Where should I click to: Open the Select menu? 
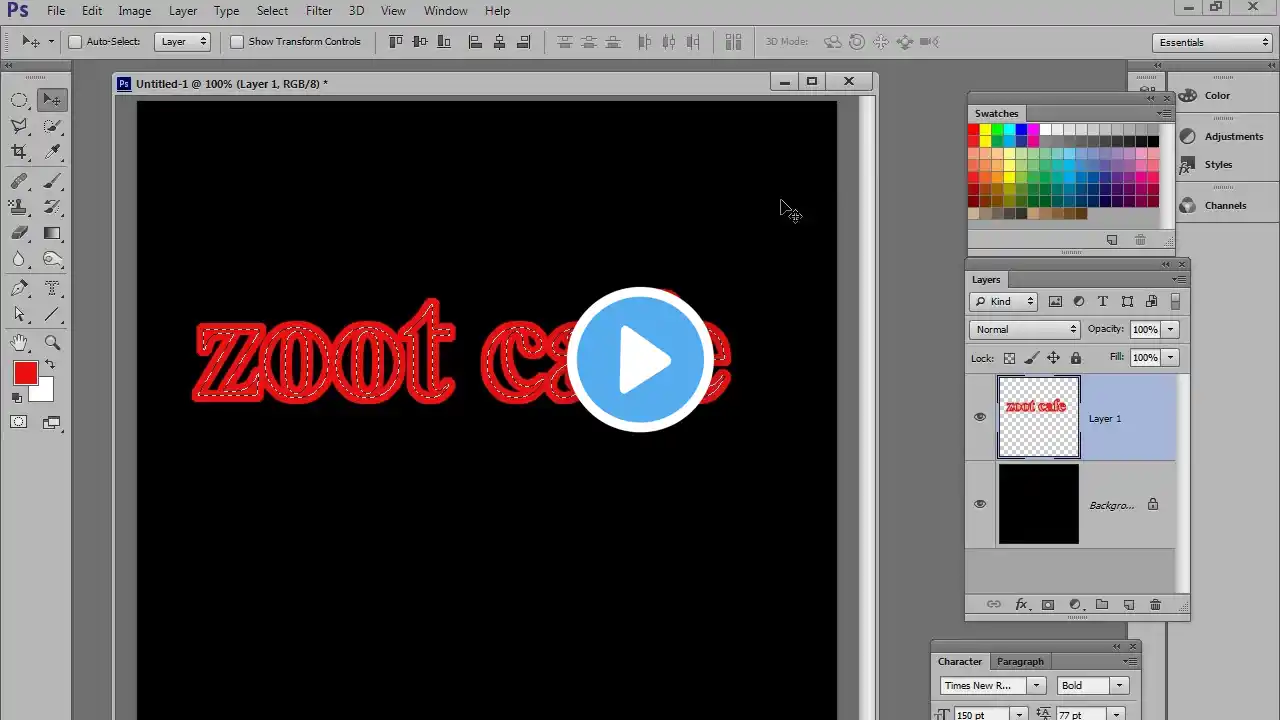click(272, 11)
